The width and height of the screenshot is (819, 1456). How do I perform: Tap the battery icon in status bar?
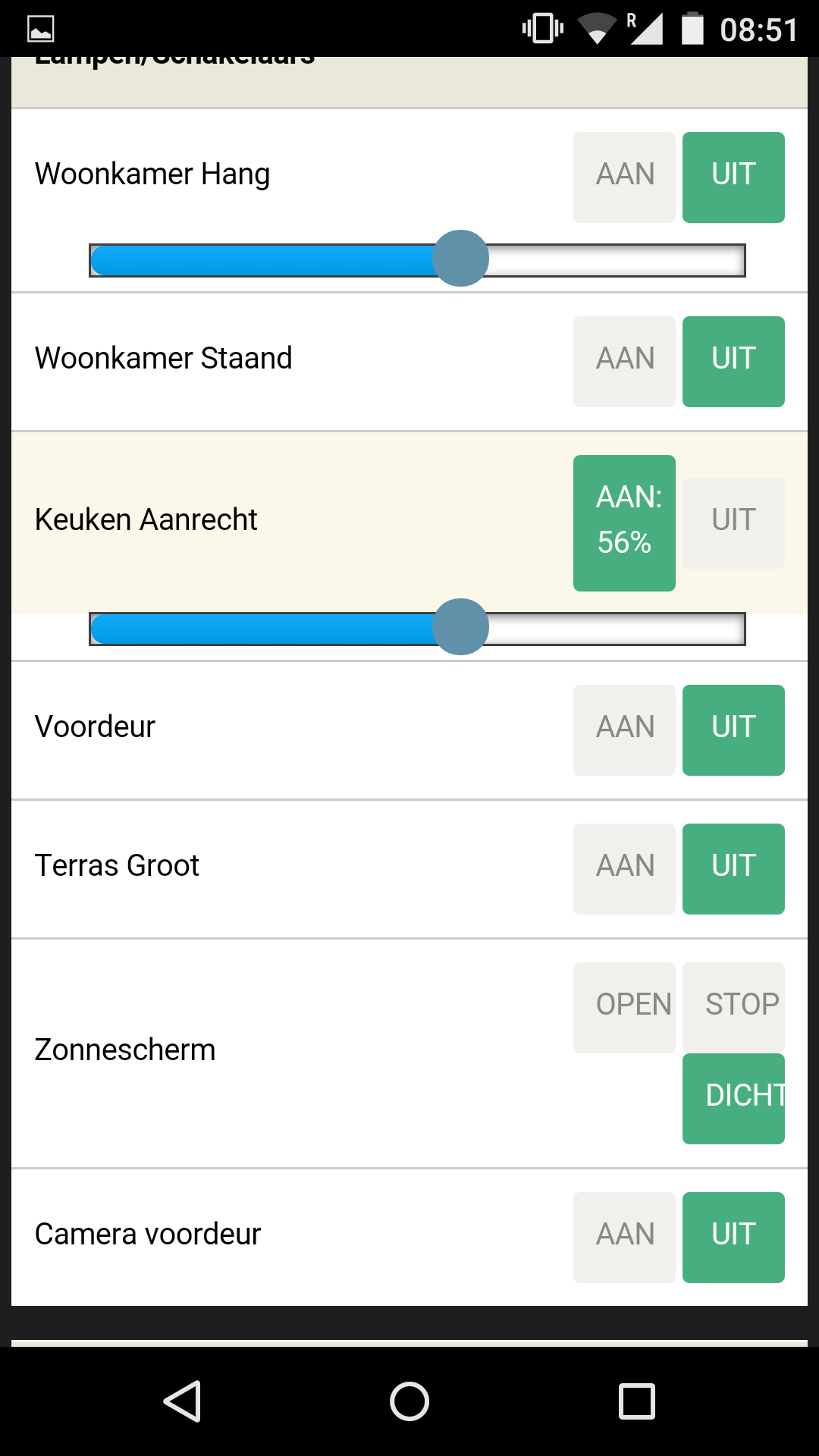692,29
